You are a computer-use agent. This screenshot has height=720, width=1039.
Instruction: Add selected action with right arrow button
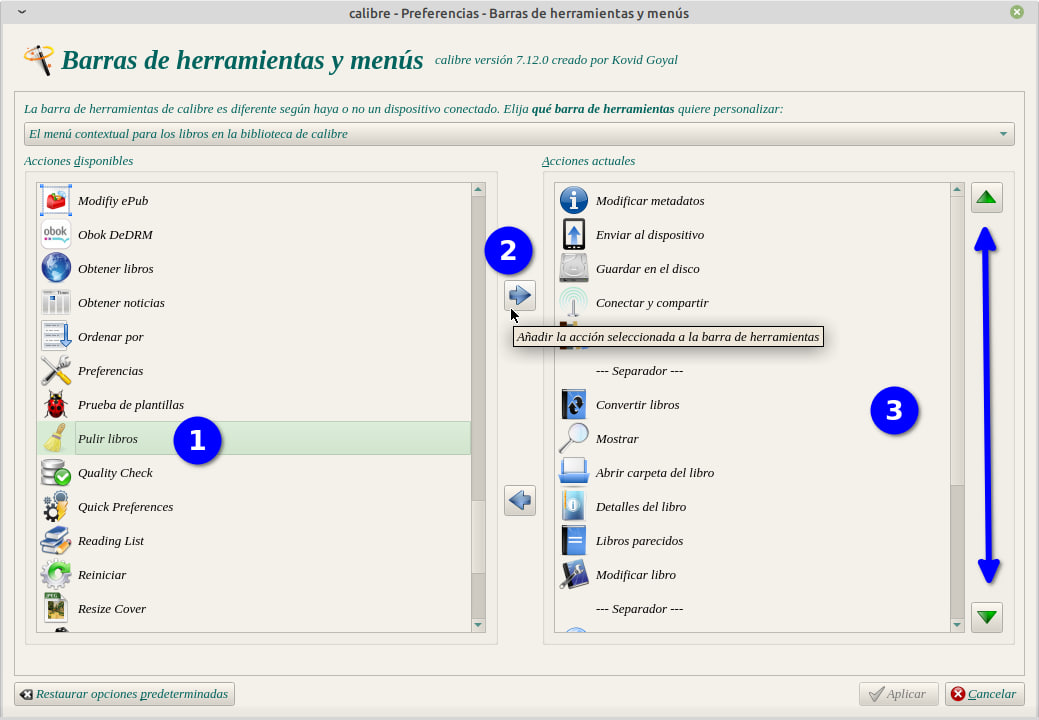[520, 295]
